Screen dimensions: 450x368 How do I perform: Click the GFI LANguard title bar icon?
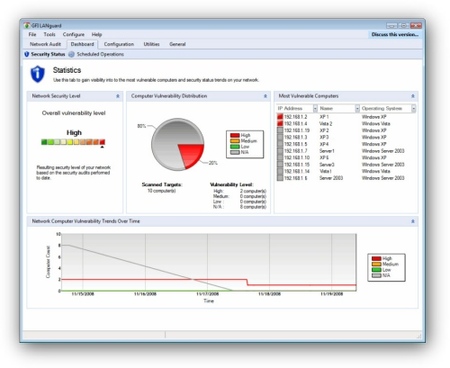coord(27,25)
